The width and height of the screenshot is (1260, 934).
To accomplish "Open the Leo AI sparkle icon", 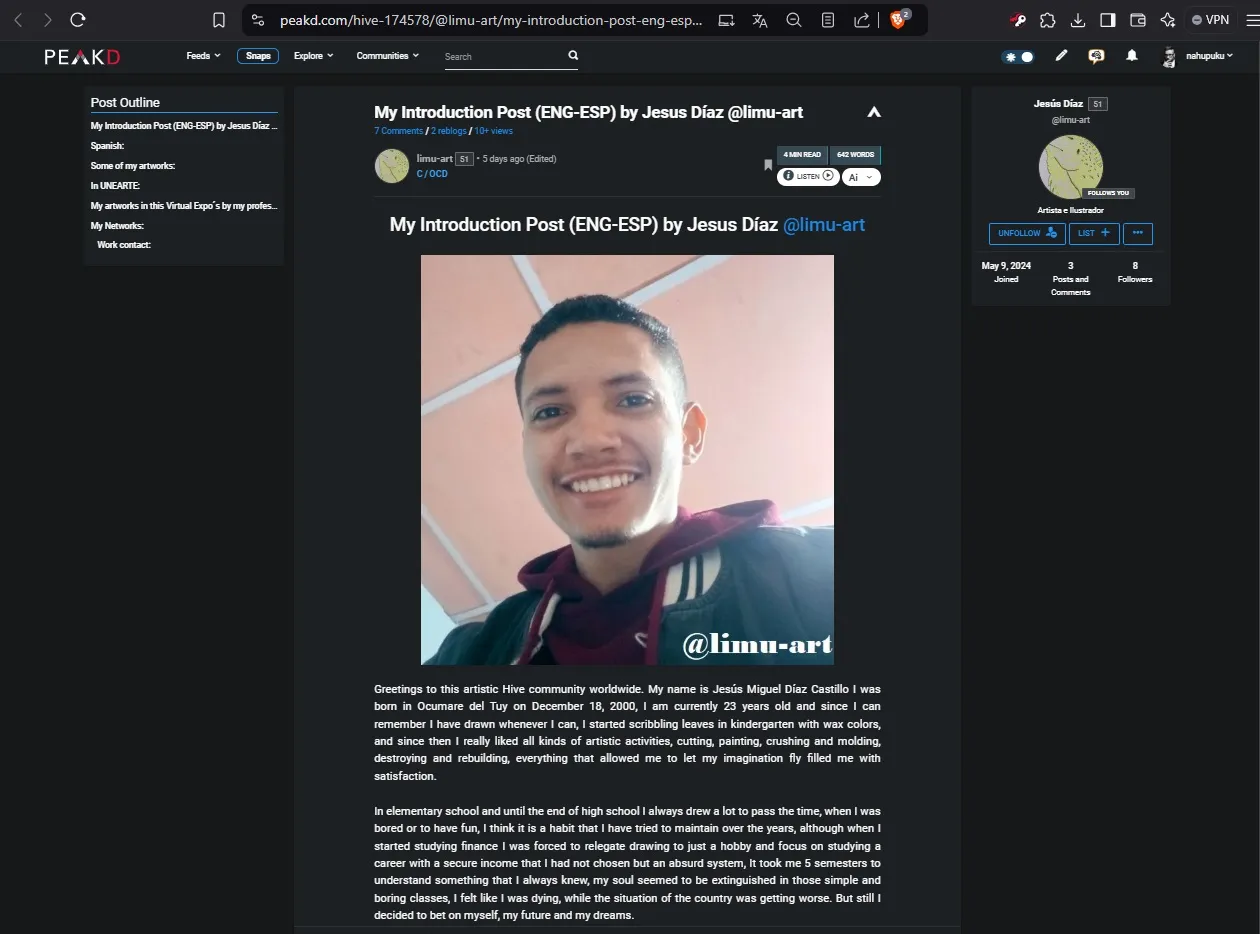I will click(1168, 20).
